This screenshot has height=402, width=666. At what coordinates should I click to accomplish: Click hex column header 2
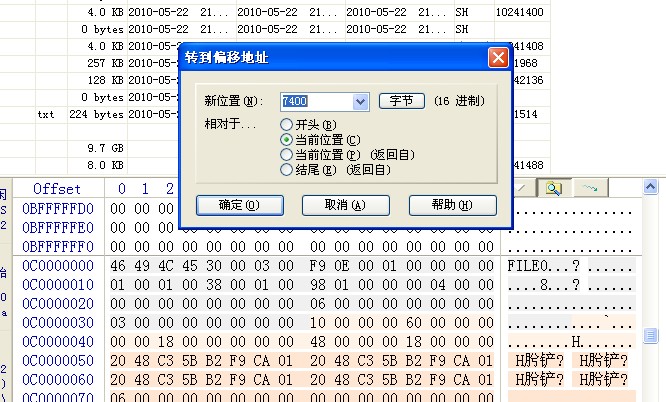click(x=170, y=189)
